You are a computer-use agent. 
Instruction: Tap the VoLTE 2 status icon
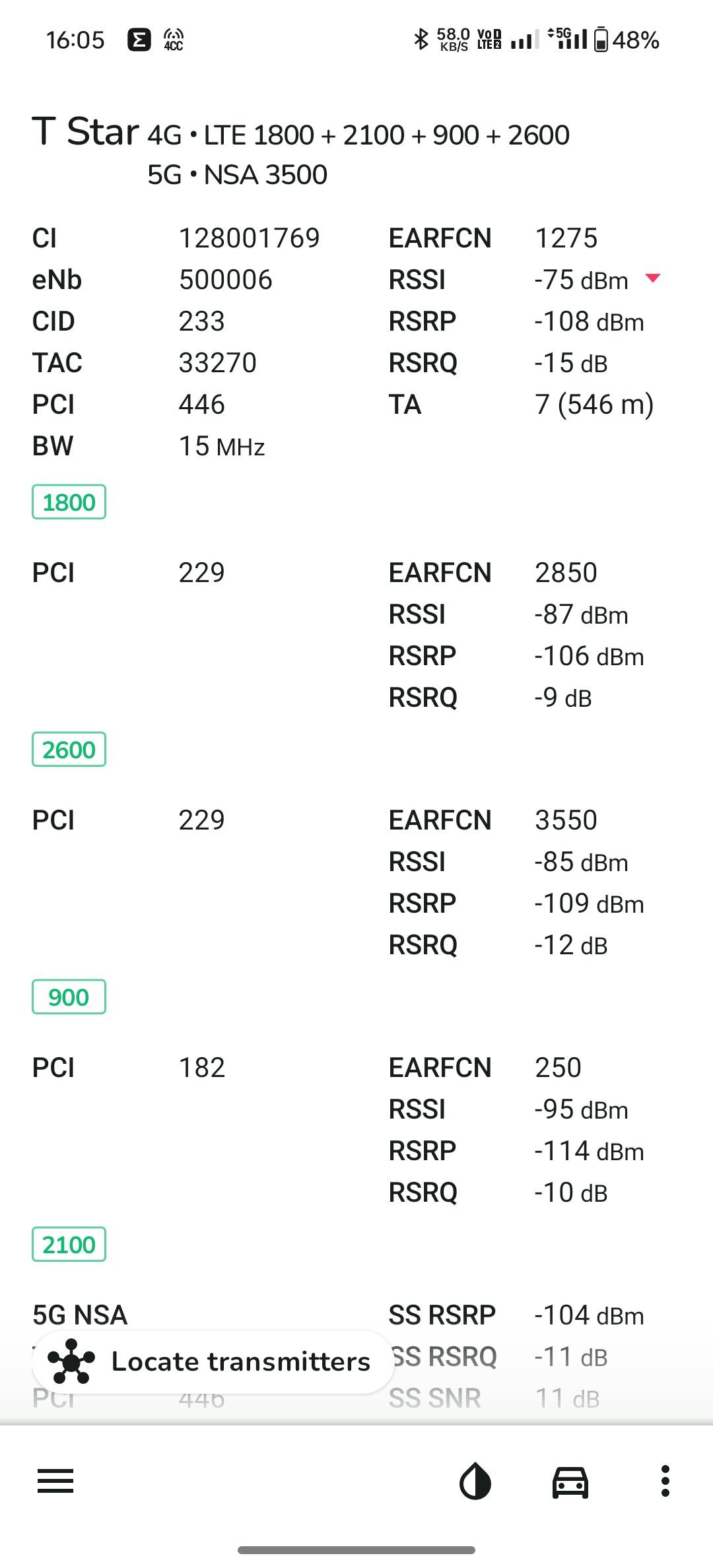(x=489, y=40)
